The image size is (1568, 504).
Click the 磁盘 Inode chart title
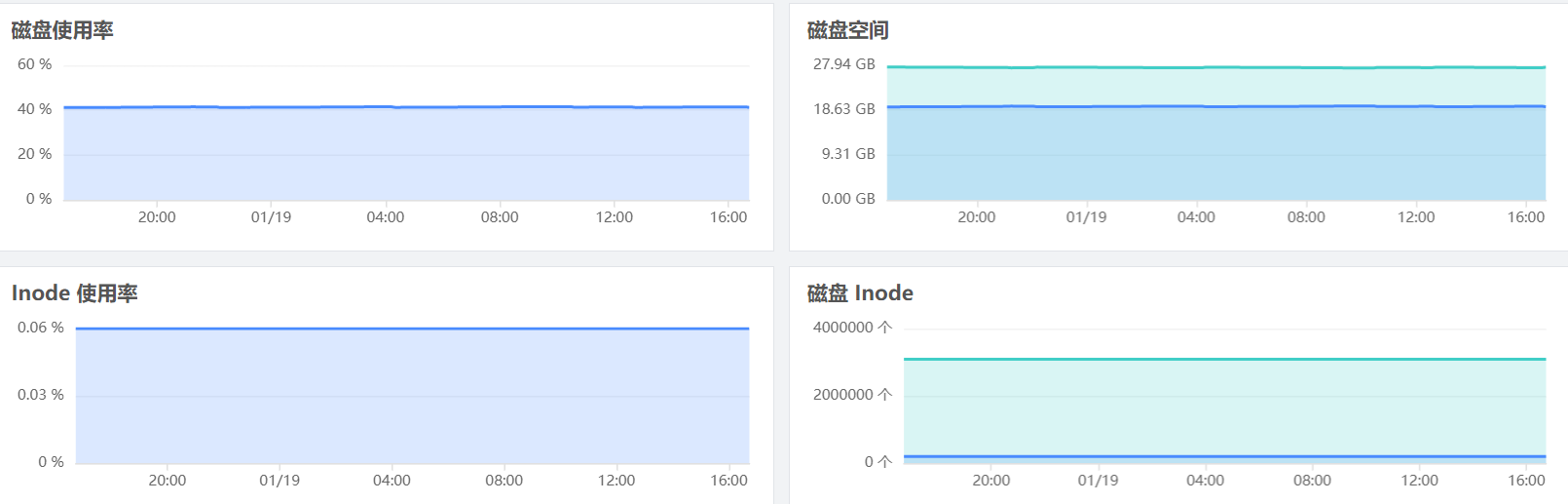pyautogui.click(x=860, y=293)
